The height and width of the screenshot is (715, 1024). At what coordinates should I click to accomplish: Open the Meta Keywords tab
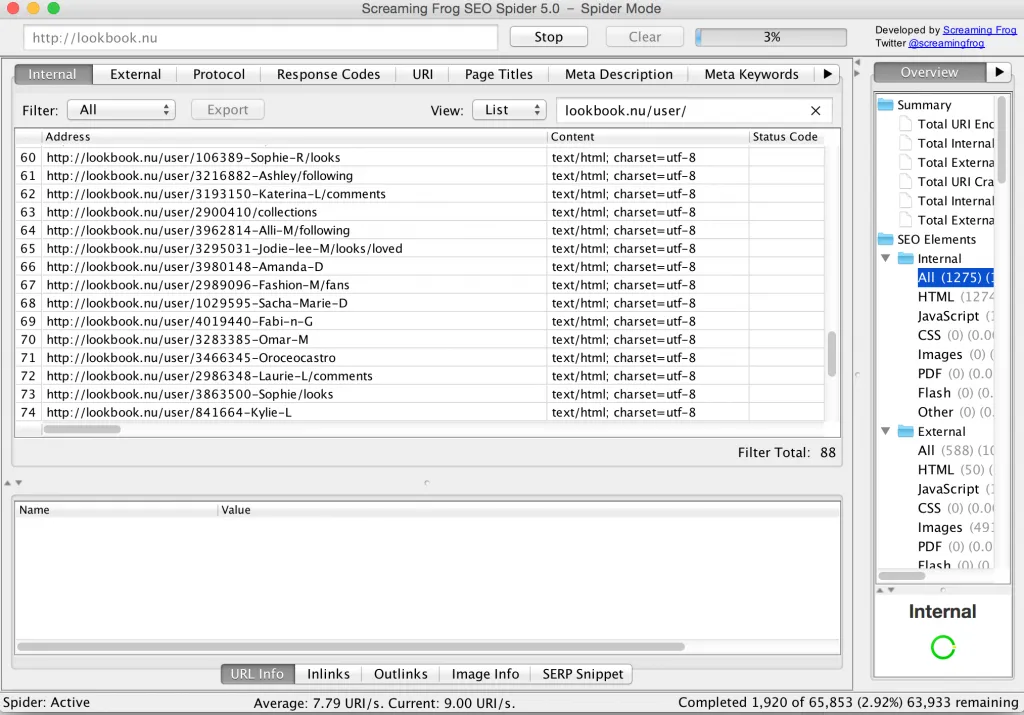tap(751, 74)
